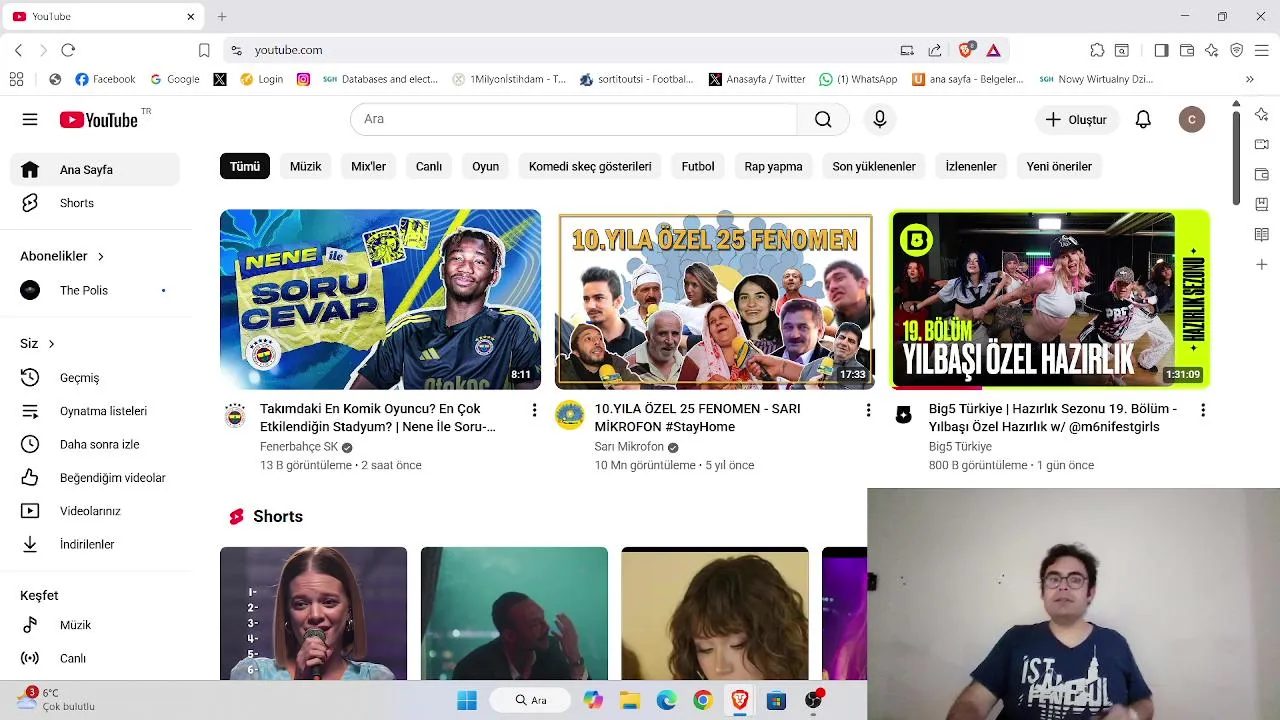Open the browser extensions puzzle icon
Screen dimensions: 1280x720
coord(1097,50)
